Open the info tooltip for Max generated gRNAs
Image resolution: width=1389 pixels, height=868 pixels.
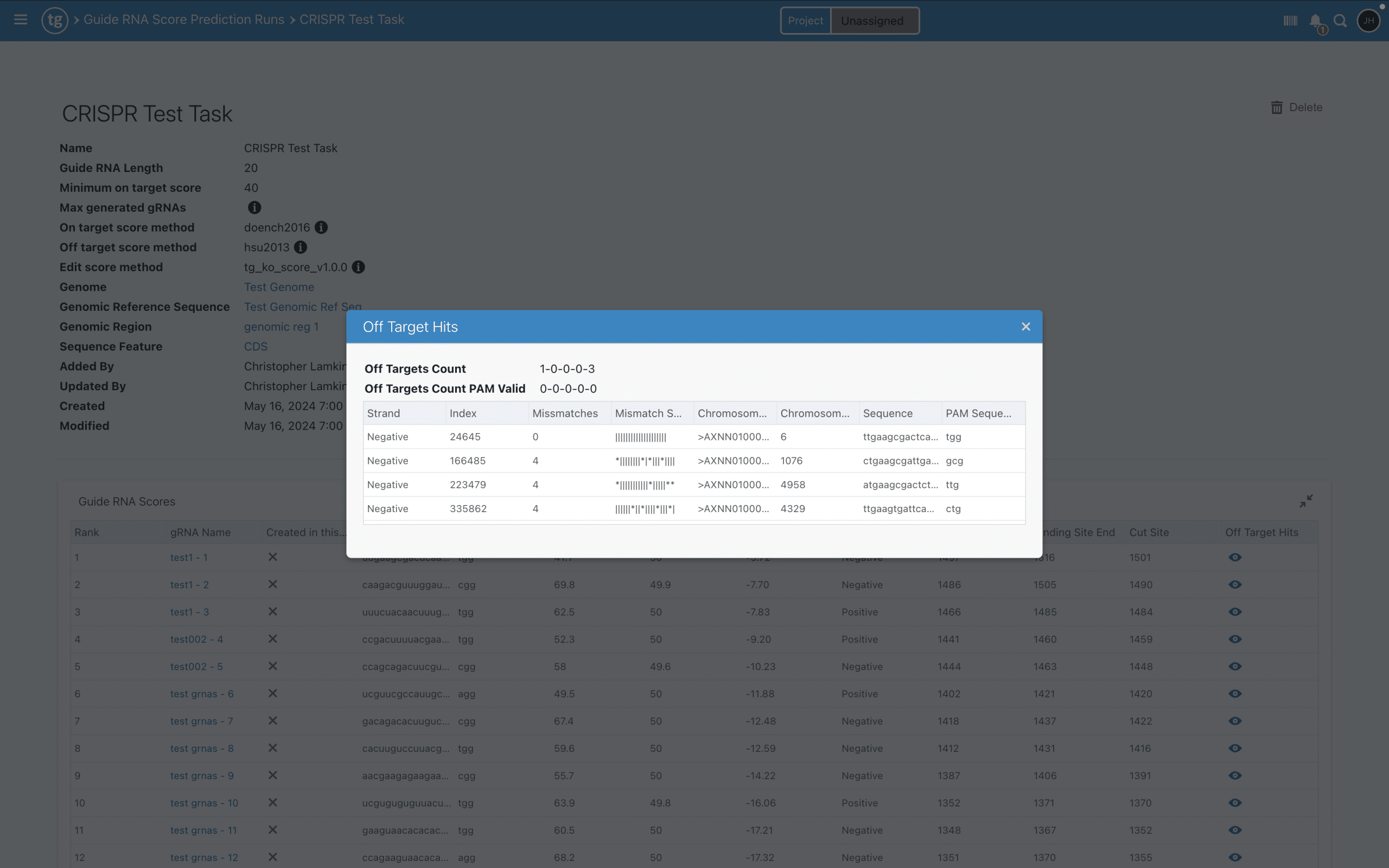point(254,207)
